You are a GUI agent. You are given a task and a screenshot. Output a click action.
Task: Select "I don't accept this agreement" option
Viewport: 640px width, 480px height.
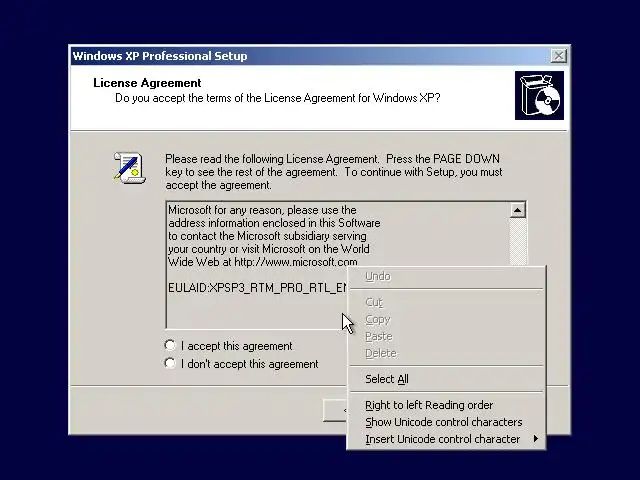coord(170,363)
